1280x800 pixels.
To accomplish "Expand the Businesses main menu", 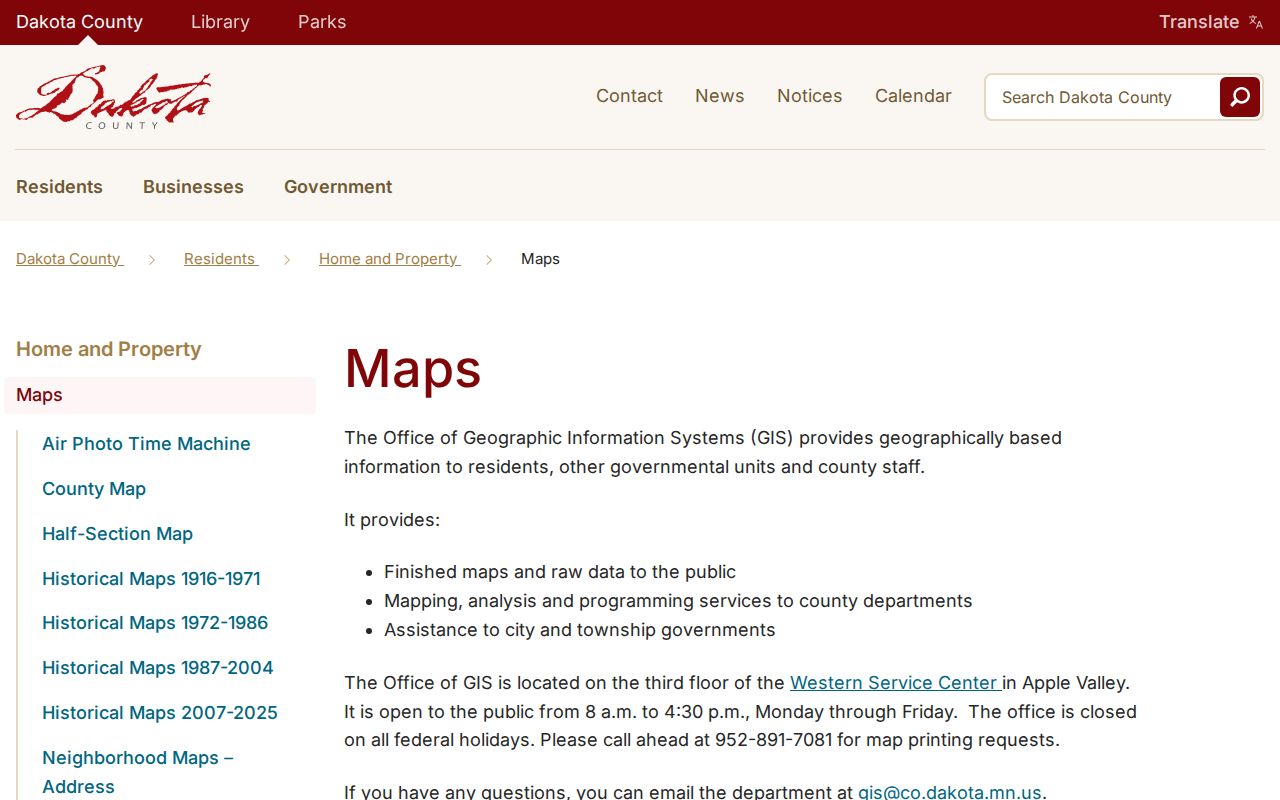I will tap(193, 187).
